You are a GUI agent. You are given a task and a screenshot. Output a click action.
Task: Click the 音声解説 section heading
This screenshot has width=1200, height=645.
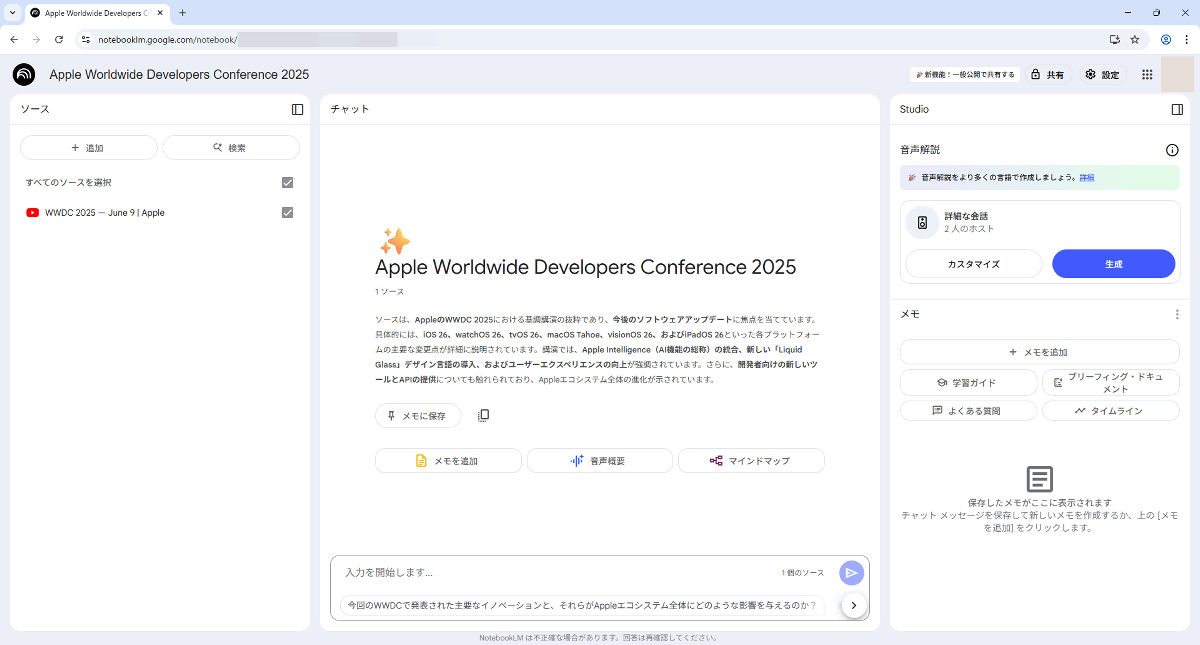[x=920, y=150]
